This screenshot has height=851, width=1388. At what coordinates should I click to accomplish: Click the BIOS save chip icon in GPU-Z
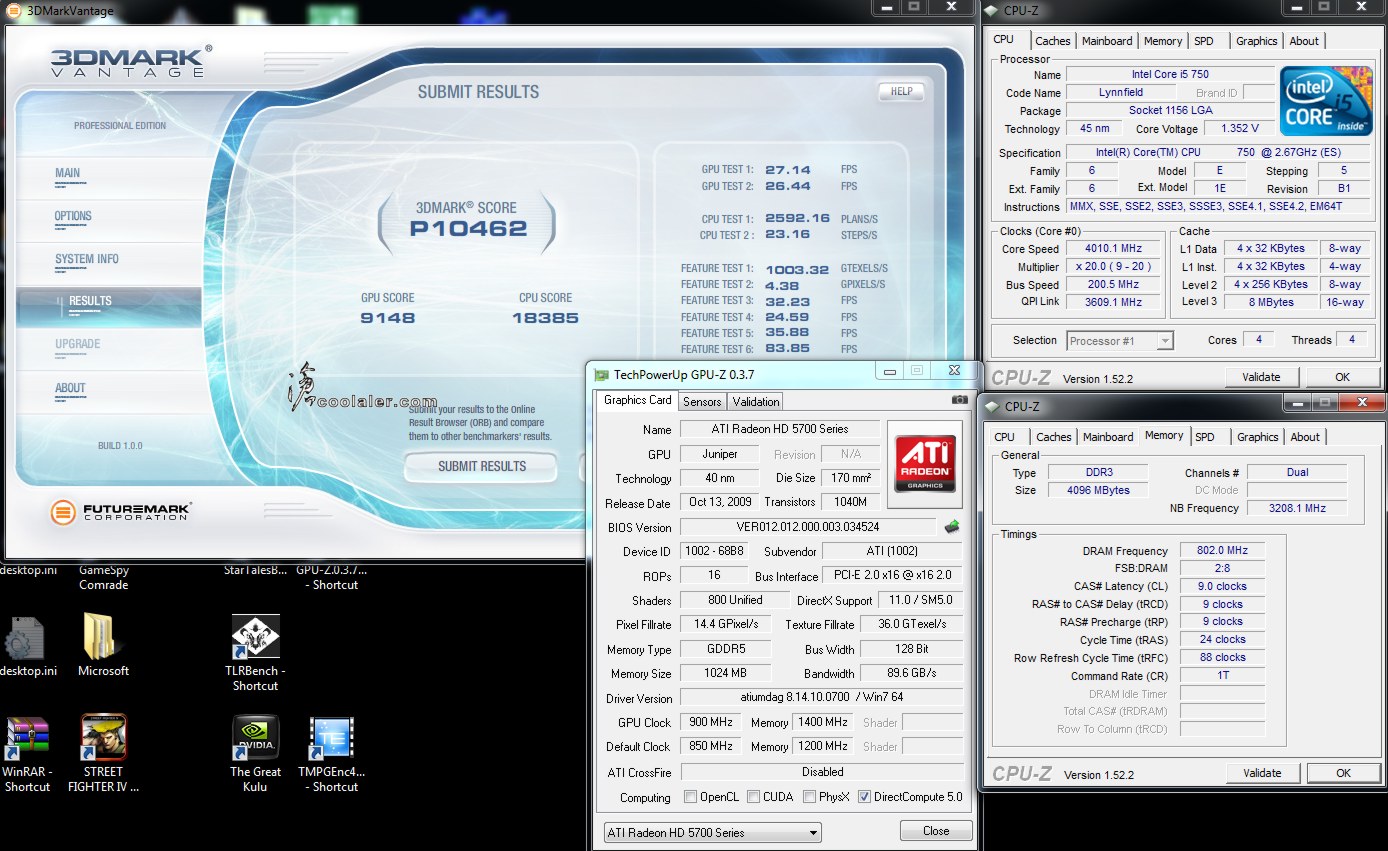click(951, 527)
